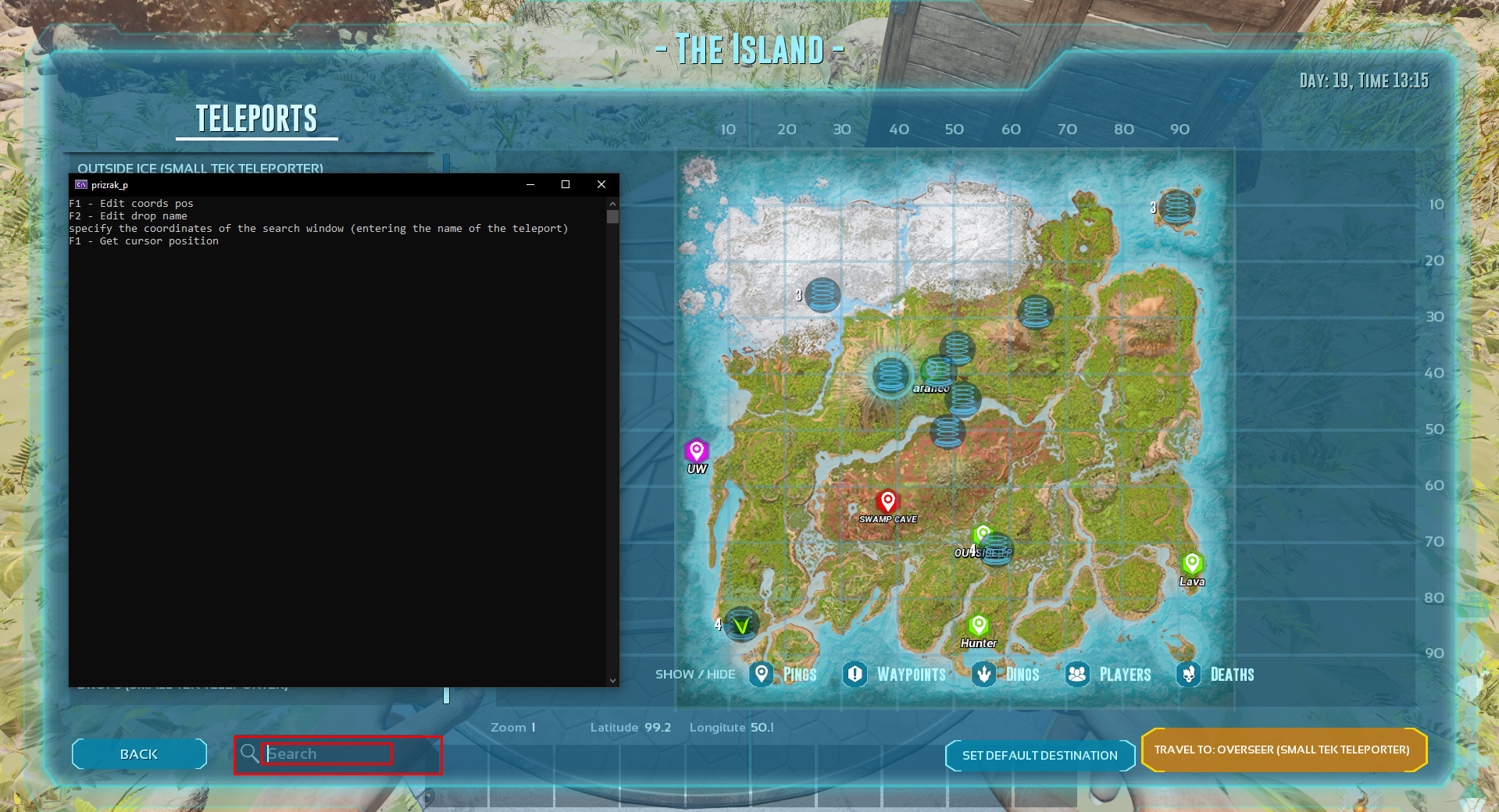Select the green Hunter waypoint marker
This screenshot has height=812, width=1499.
pos(979,625)
